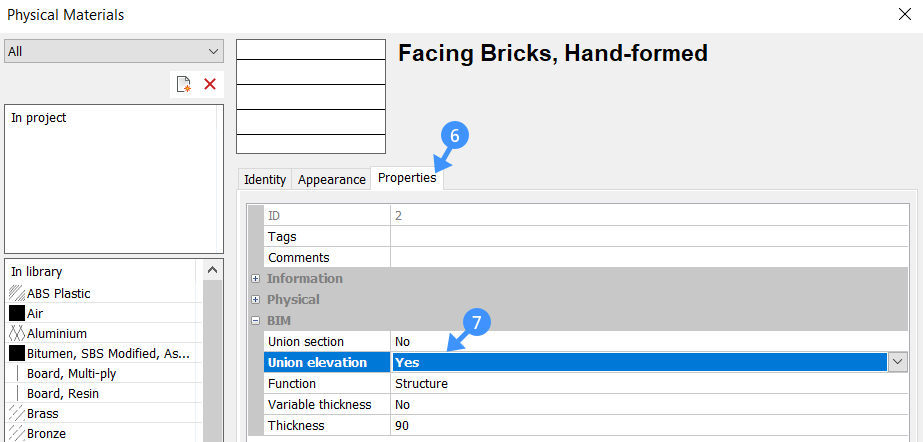Select Board, Multi-ply in library list
This screenshot has height=442, width=923.
click(x=72, y=373)
